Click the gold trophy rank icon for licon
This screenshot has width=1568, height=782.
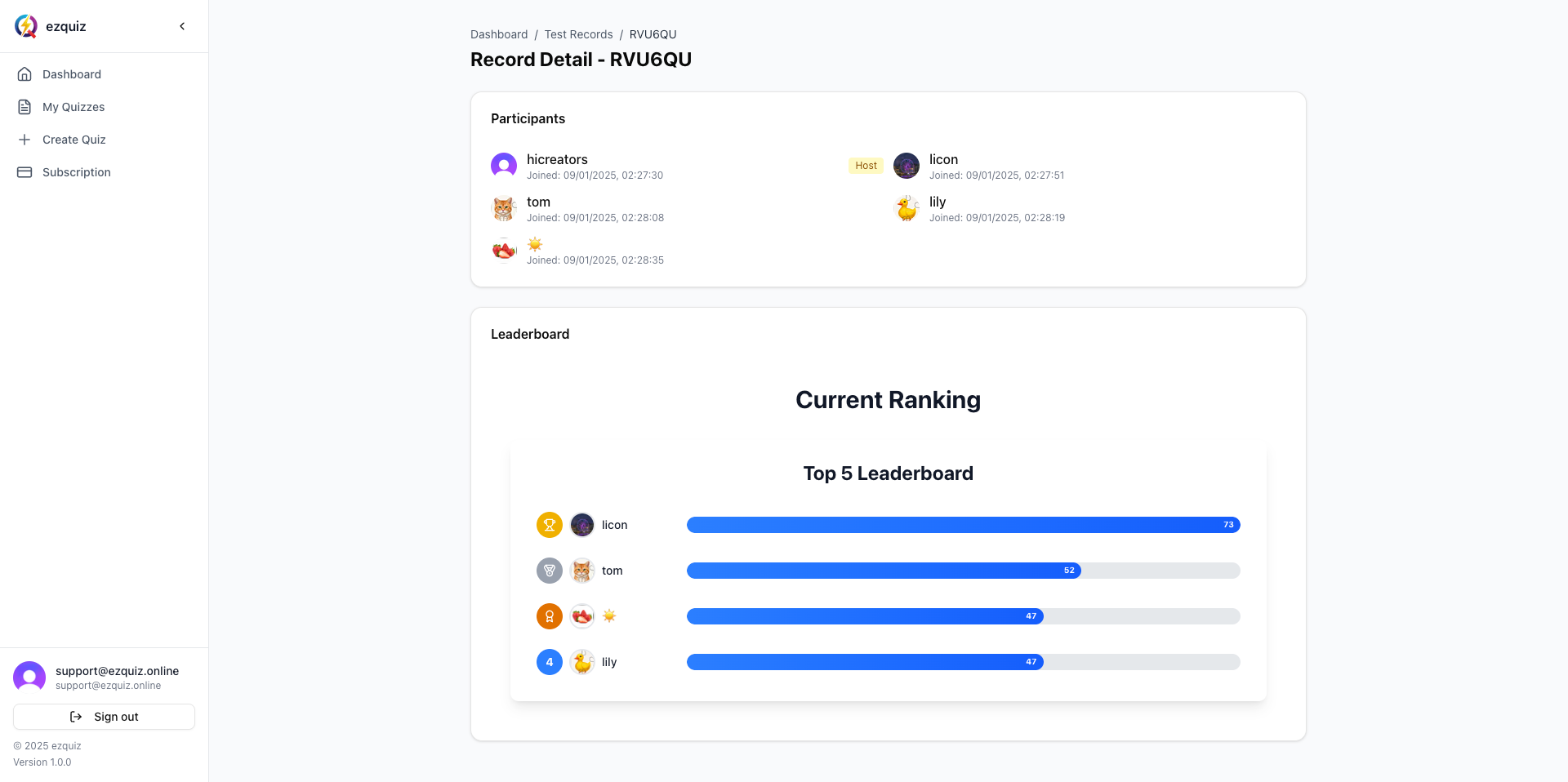coord(550,525)
